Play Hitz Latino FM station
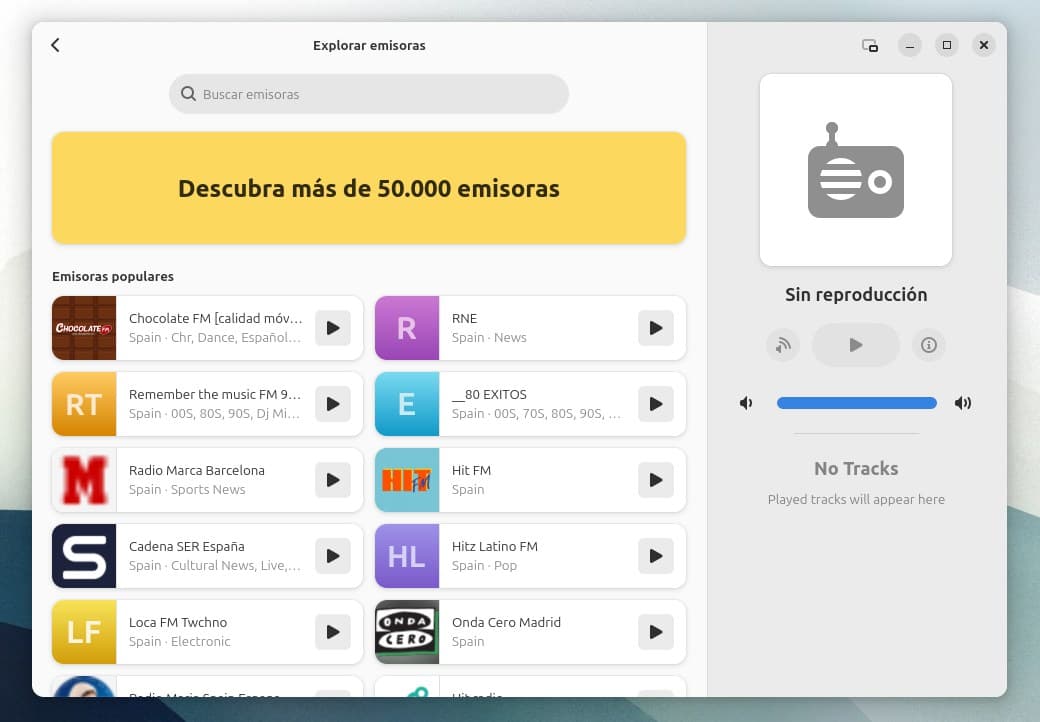Screen dimensions: 1040x722 pyautogui.click(x=656, y=556)
